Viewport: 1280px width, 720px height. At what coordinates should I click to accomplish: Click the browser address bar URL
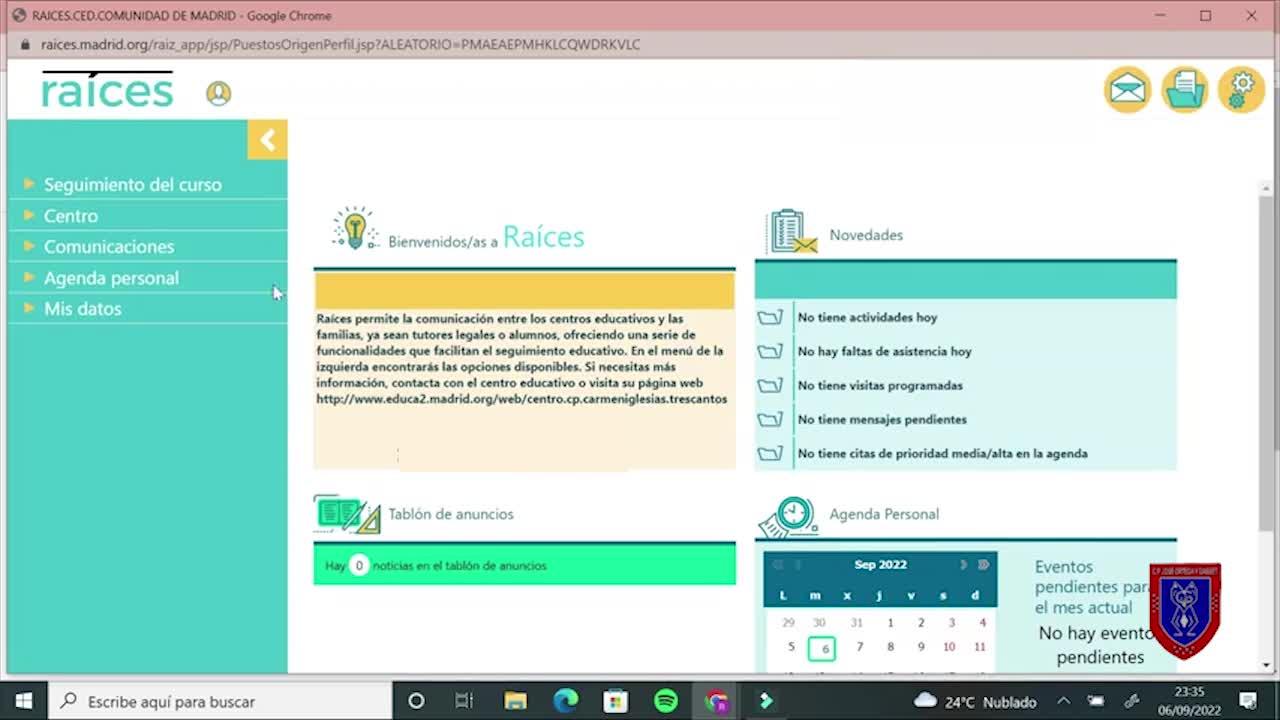point(340,45)
